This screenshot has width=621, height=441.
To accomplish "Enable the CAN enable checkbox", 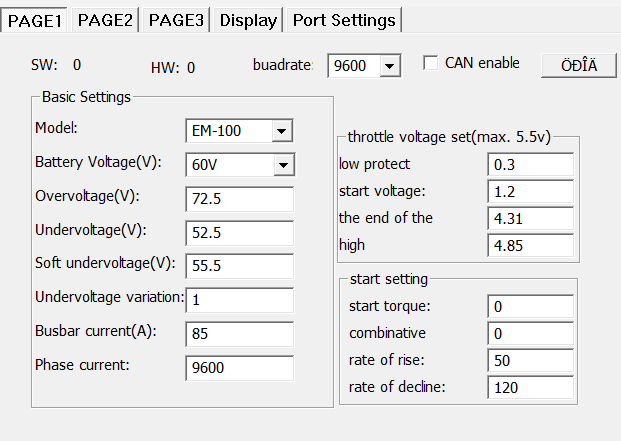I will 431,63.
